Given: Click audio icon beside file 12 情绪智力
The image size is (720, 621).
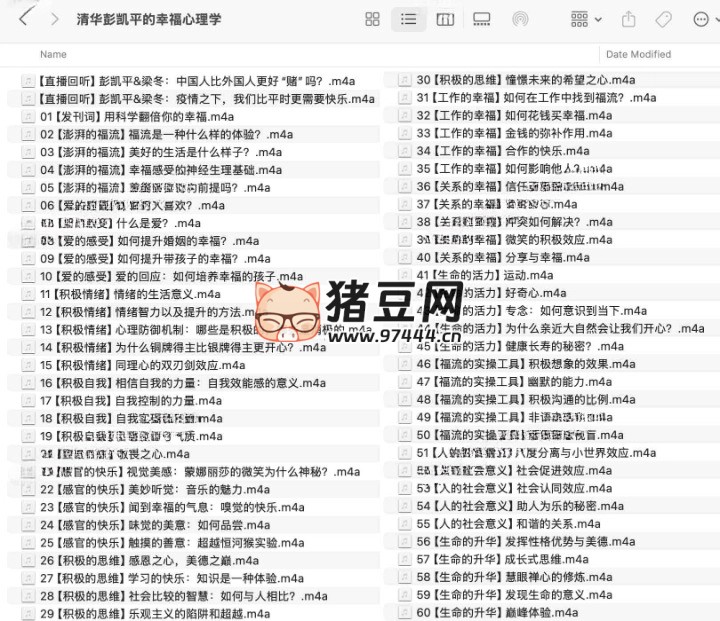Looking at the screenshot, I should pyautogui.click(x=28, y=312).
